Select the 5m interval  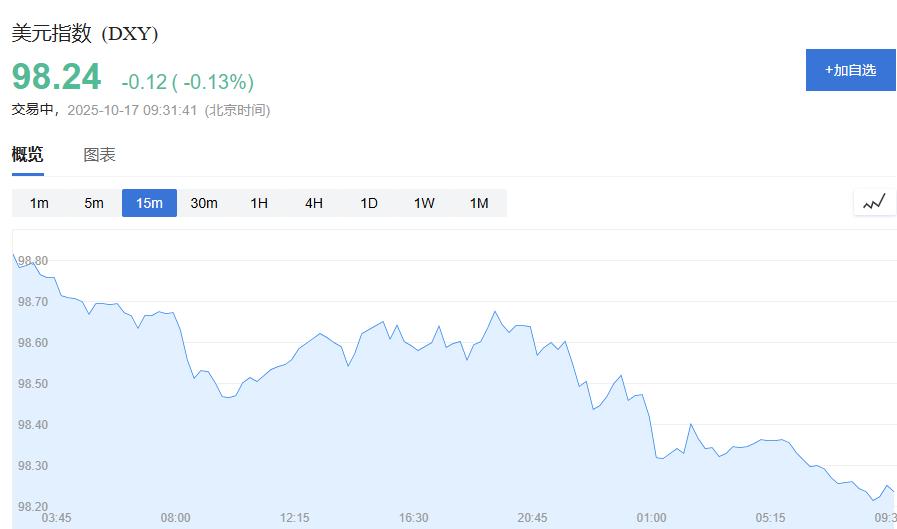pyautogui.click(x=94, y=203)
